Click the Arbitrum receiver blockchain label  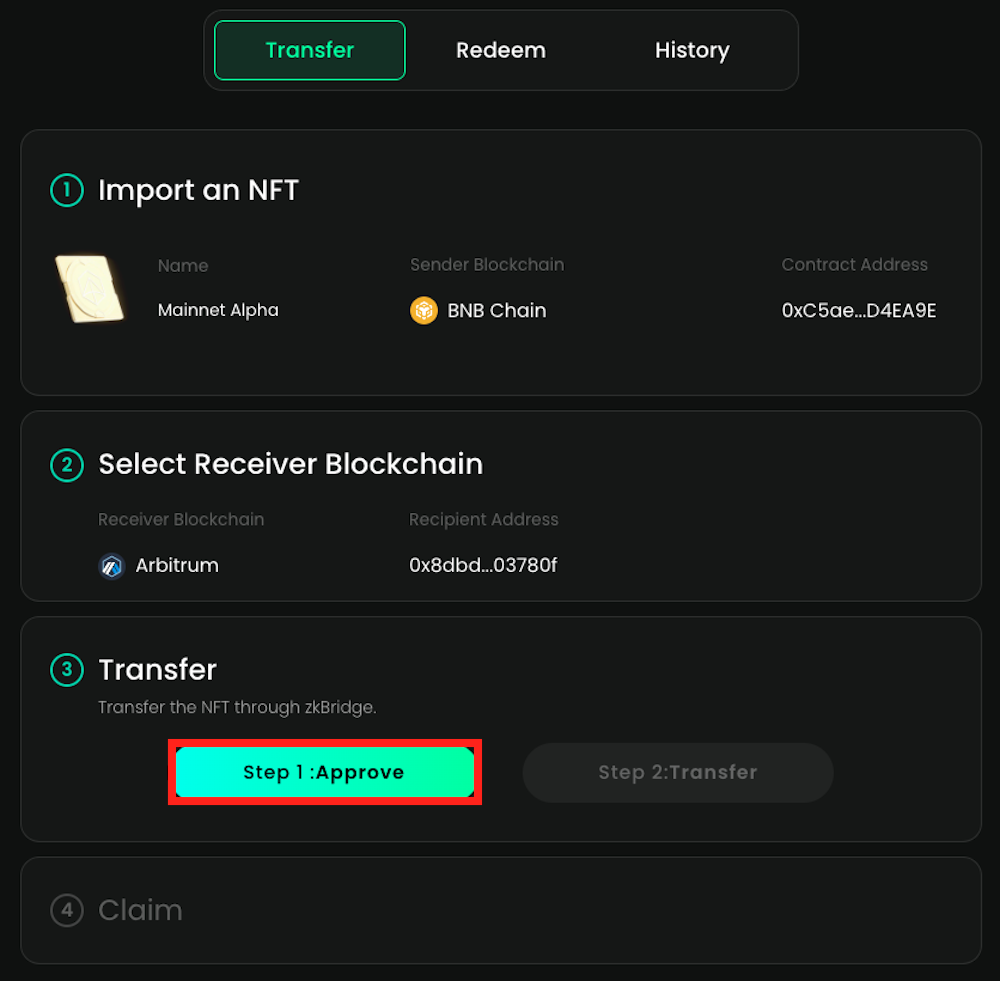point(177,565)
